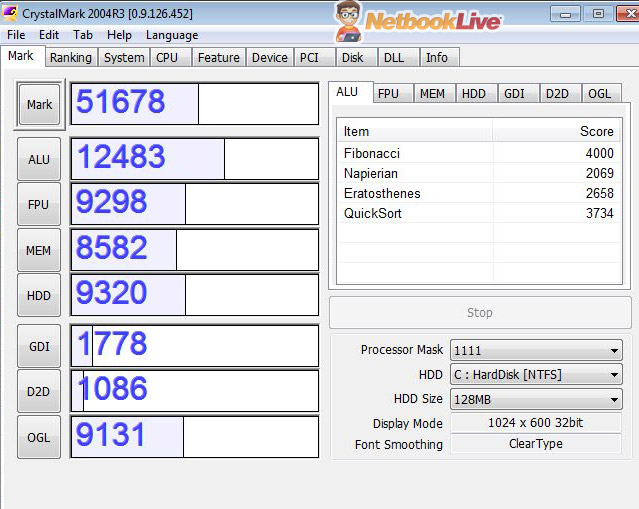Minimize the CrystalMark window
Image resolution: width=639 pixels, height=509 pixels.
565,14
